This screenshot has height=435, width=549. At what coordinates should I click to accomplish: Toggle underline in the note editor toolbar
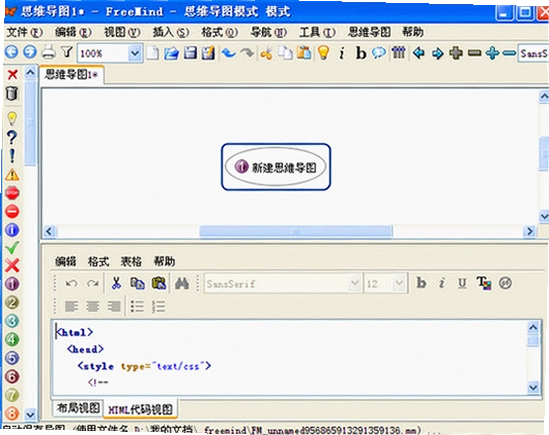(x=462, y=283)
